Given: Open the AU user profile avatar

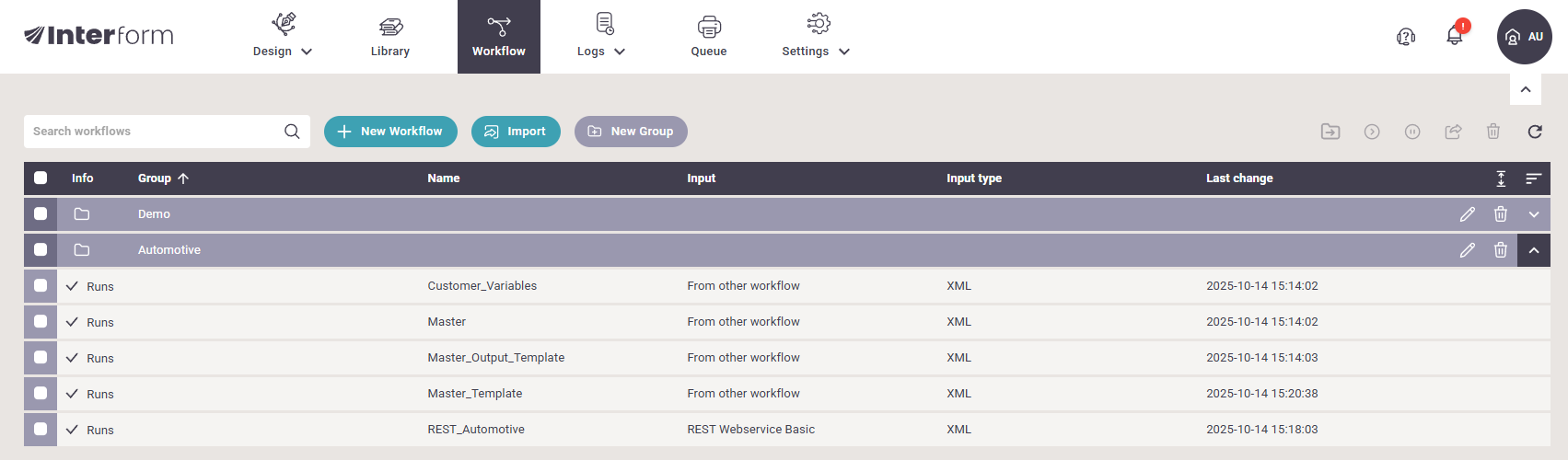Looking at the screenshot, I should click(x=1524, y=37).
